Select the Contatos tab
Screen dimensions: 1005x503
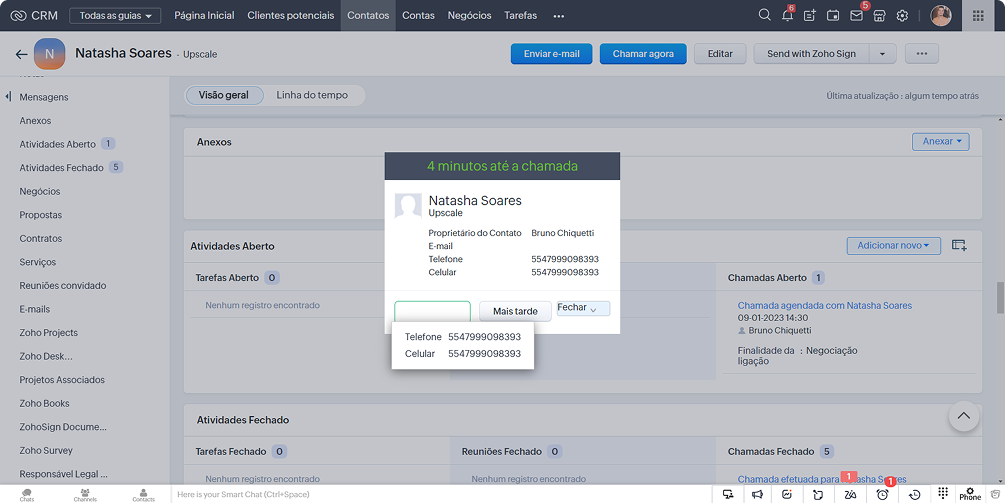point(368,15)
